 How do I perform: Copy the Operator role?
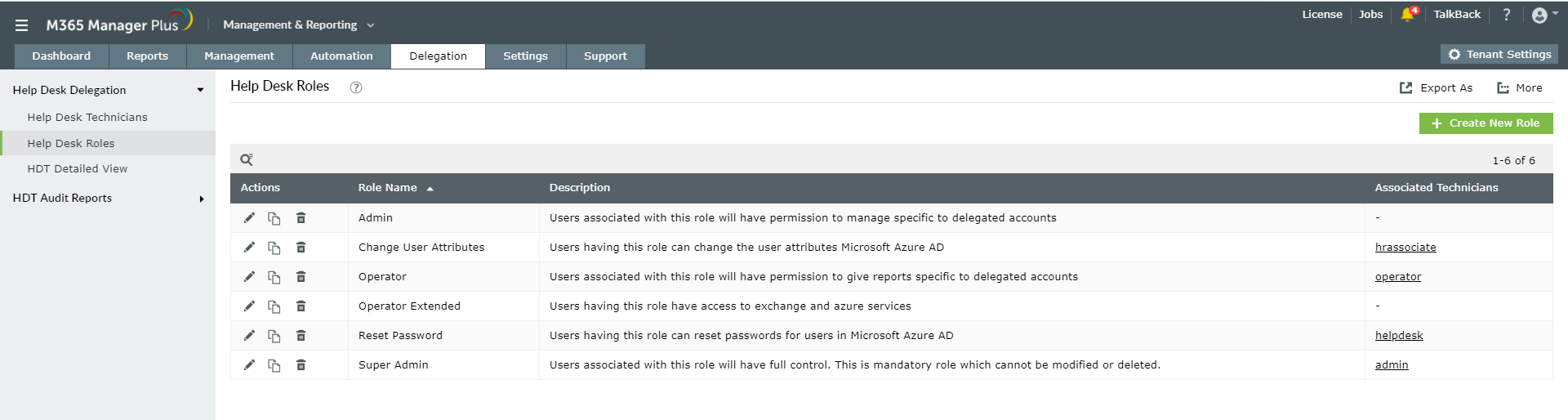(x=274, y=277)
